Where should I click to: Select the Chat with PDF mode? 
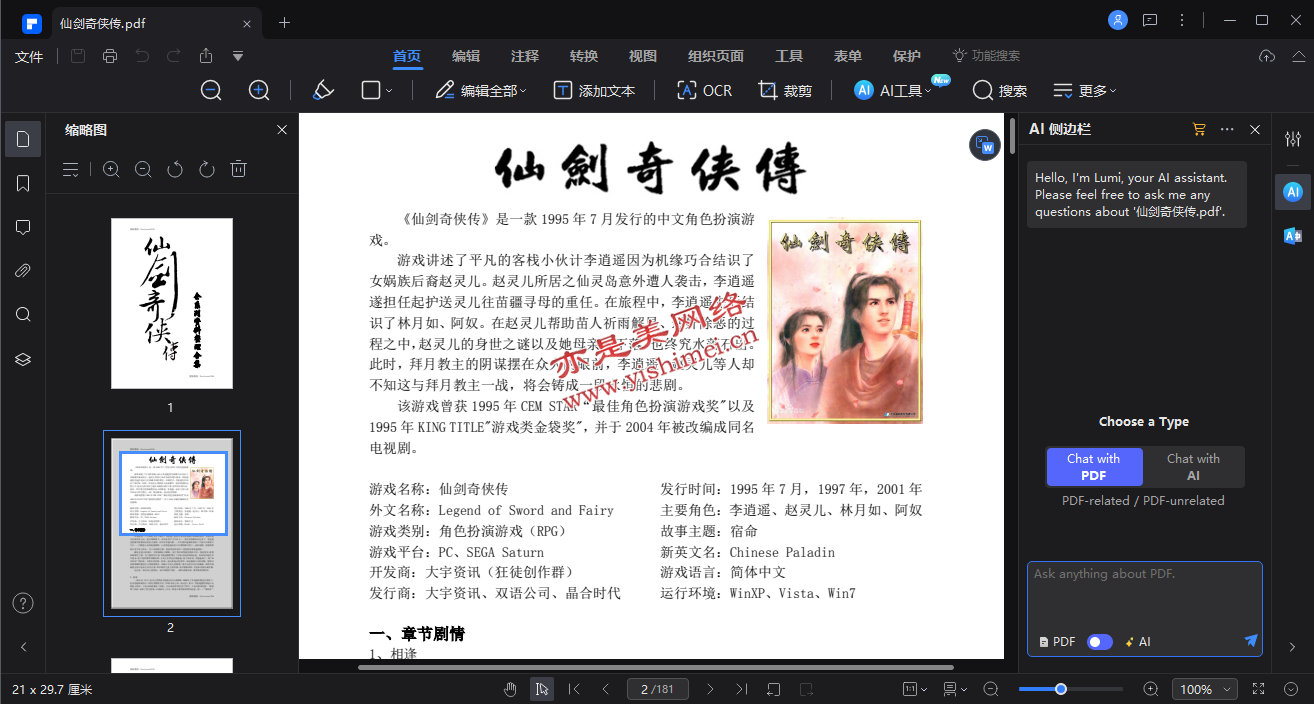point(1094,467)
